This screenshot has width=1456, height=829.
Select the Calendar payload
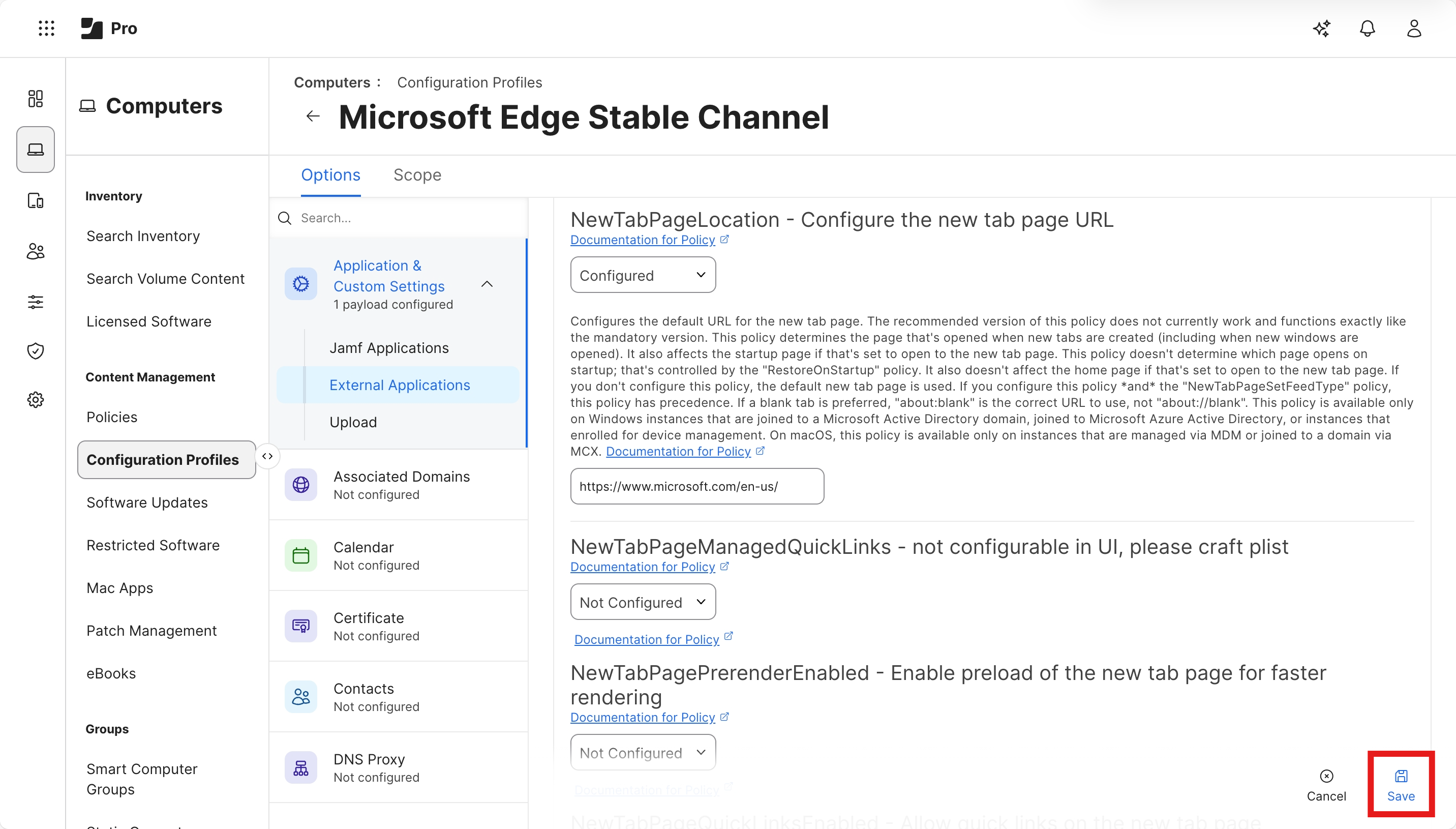click(x=398, y=555)
